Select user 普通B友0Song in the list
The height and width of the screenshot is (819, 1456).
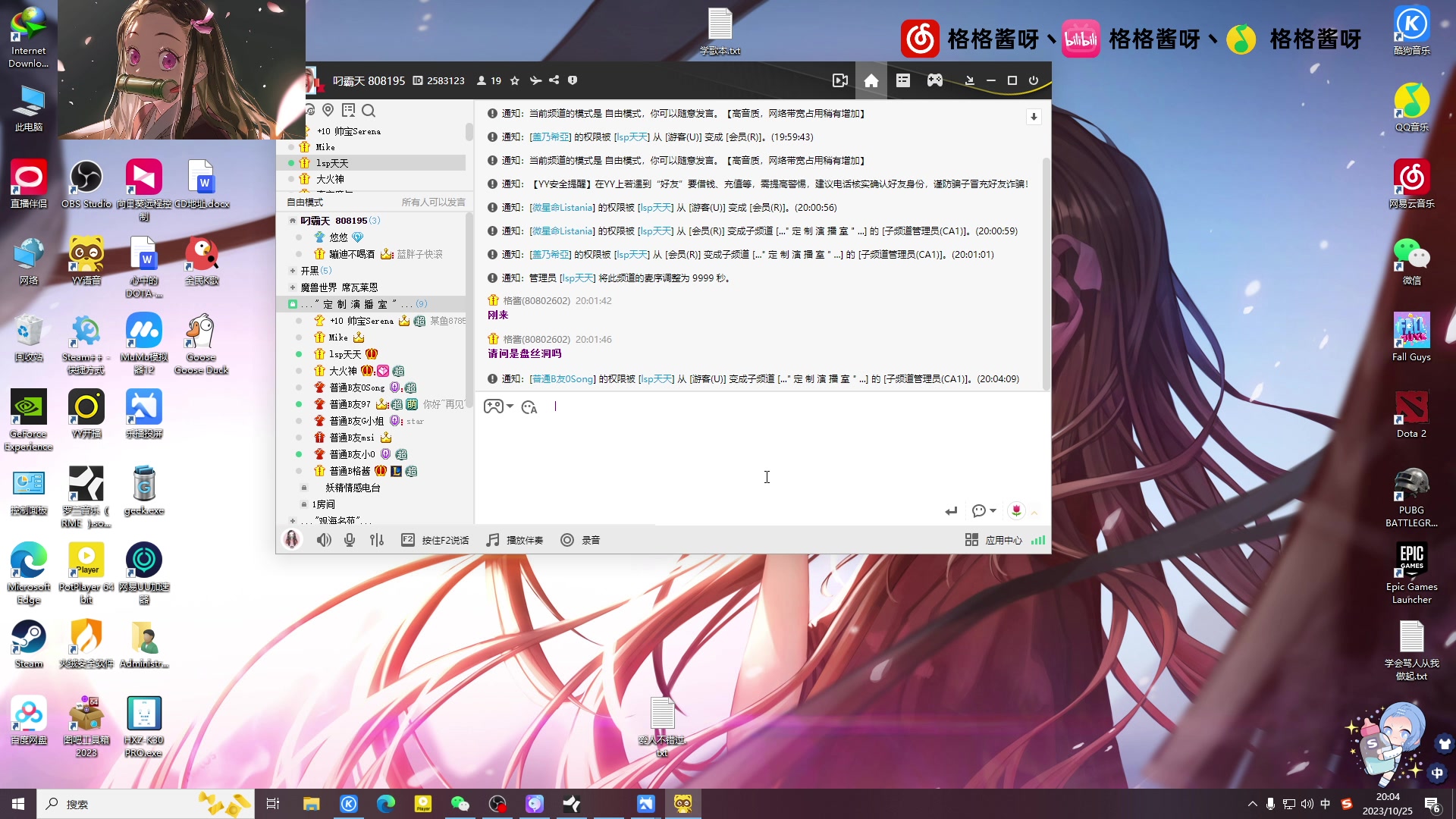(356, 388)
